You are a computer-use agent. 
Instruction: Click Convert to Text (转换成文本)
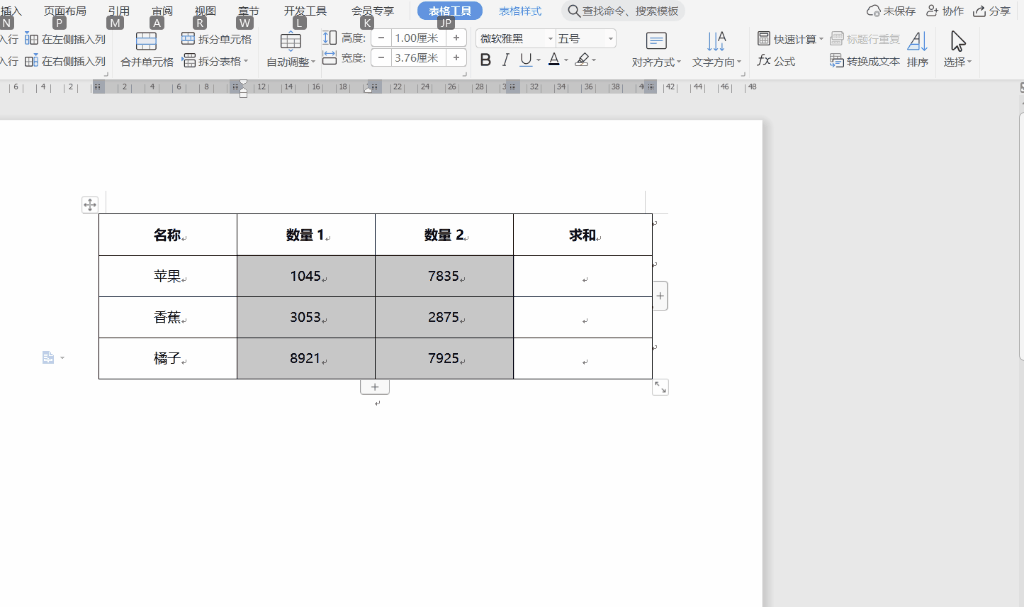tap(865, 61)
